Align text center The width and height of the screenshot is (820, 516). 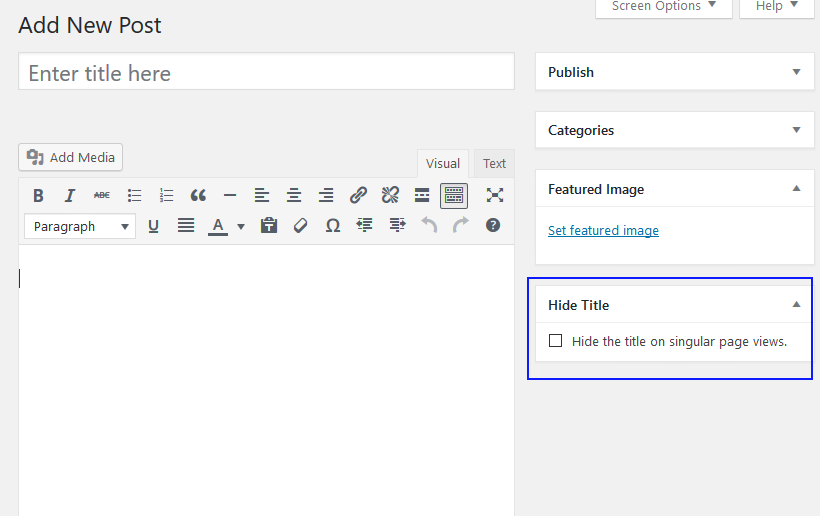(294, 196)
